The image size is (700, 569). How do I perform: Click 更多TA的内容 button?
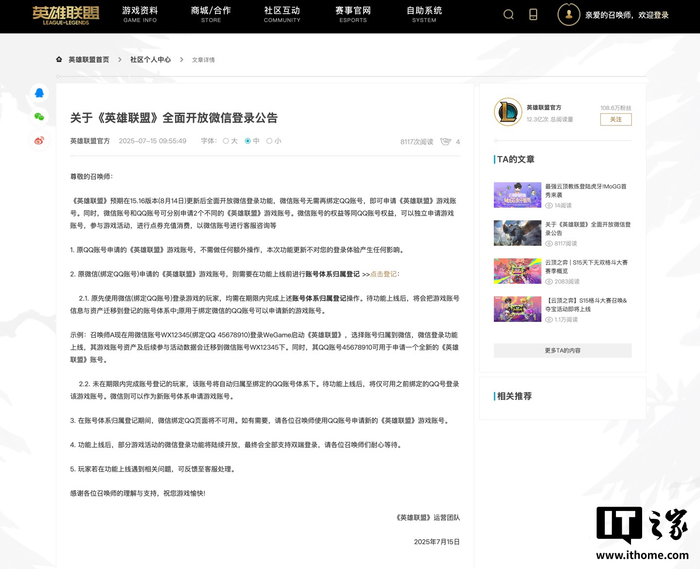[x=562, y=350]
